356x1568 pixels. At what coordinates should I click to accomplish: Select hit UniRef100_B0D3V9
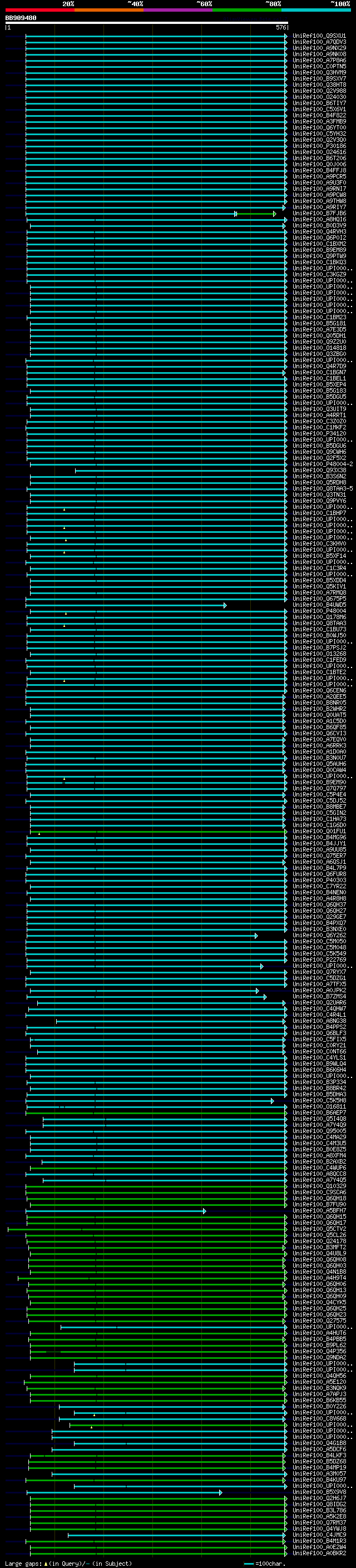[319, 226]
